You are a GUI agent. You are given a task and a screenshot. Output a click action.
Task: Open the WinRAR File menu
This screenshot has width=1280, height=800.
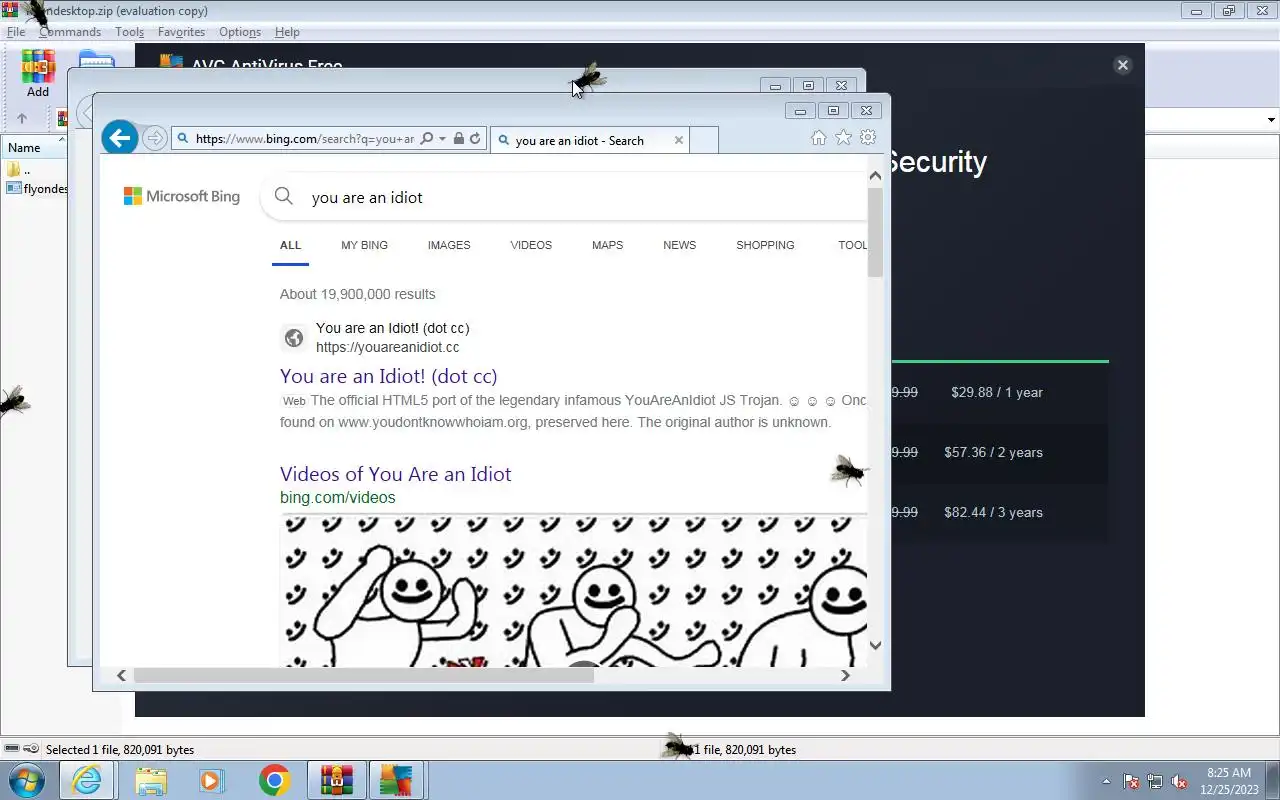point(16,32)
